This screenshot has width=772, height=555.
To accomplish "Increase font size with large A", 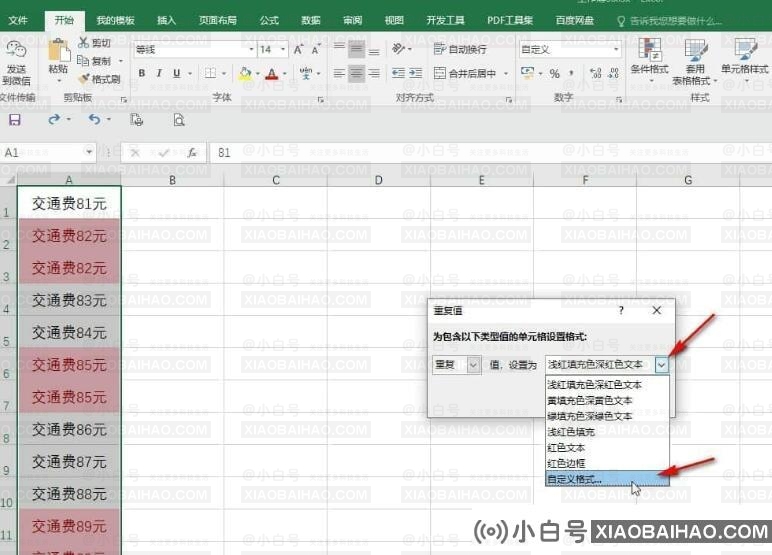I will pos(298,50).
